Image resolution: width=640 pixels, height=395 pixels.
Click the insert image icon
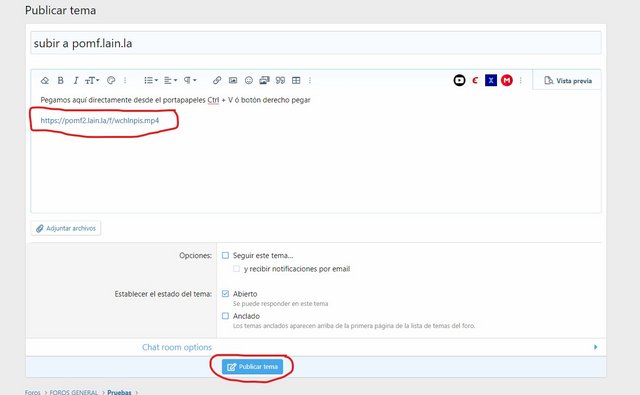click(x=233, y=80)
